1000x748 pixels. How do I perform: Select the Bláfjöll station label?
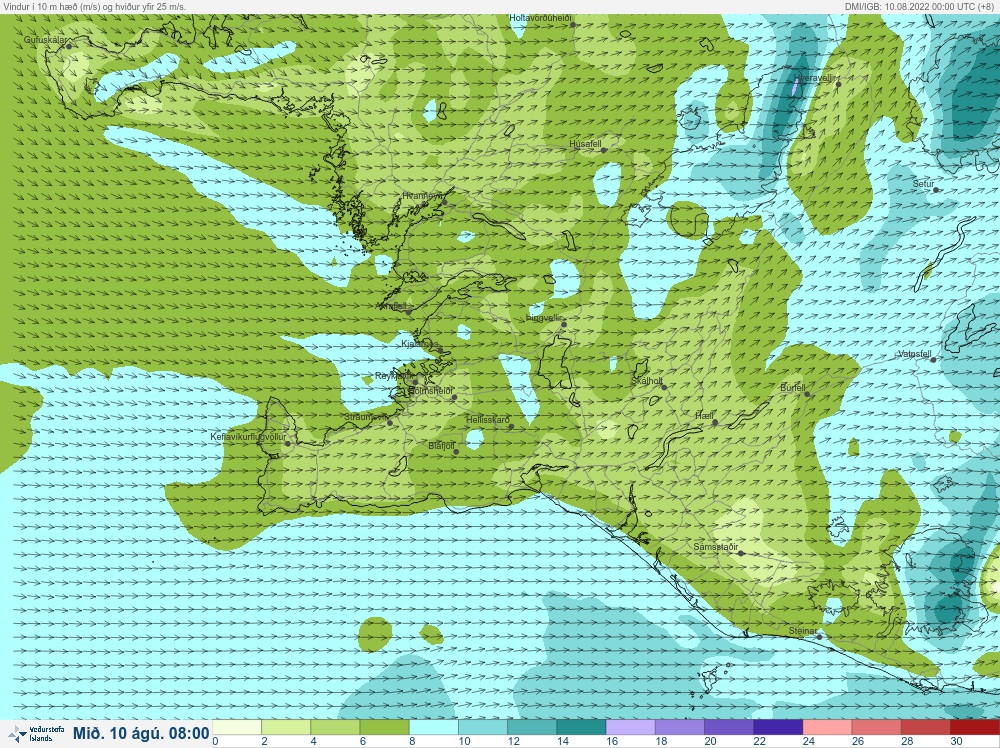point(441,446)
